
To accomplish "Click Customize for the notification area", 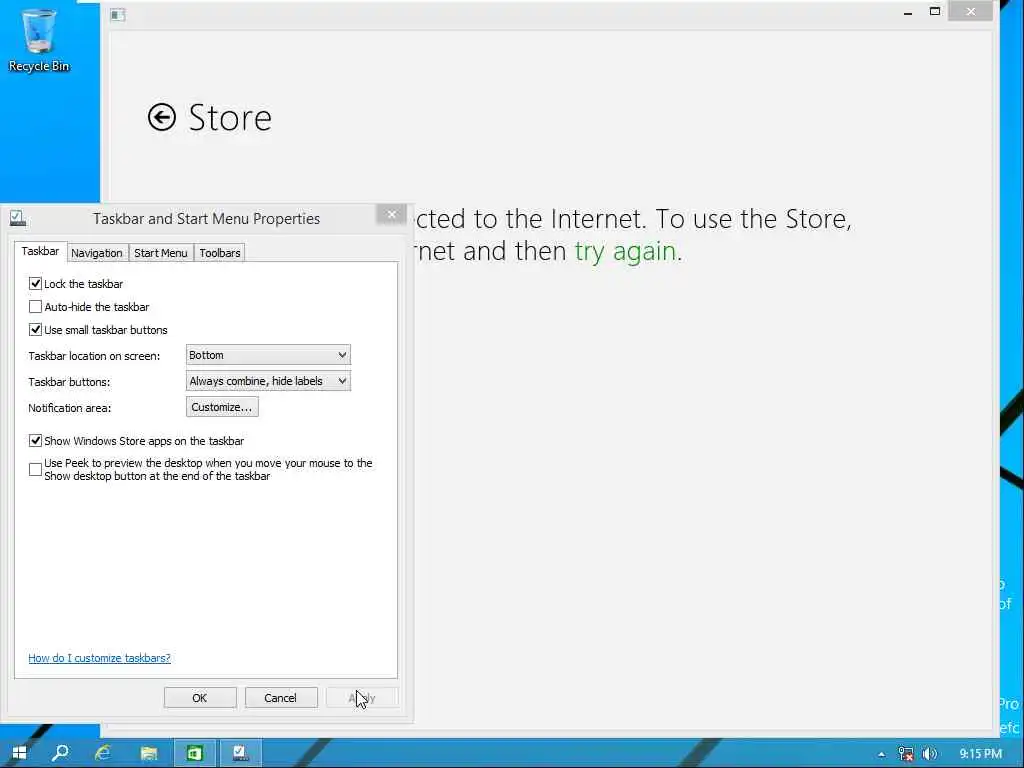I will point(222,407).
